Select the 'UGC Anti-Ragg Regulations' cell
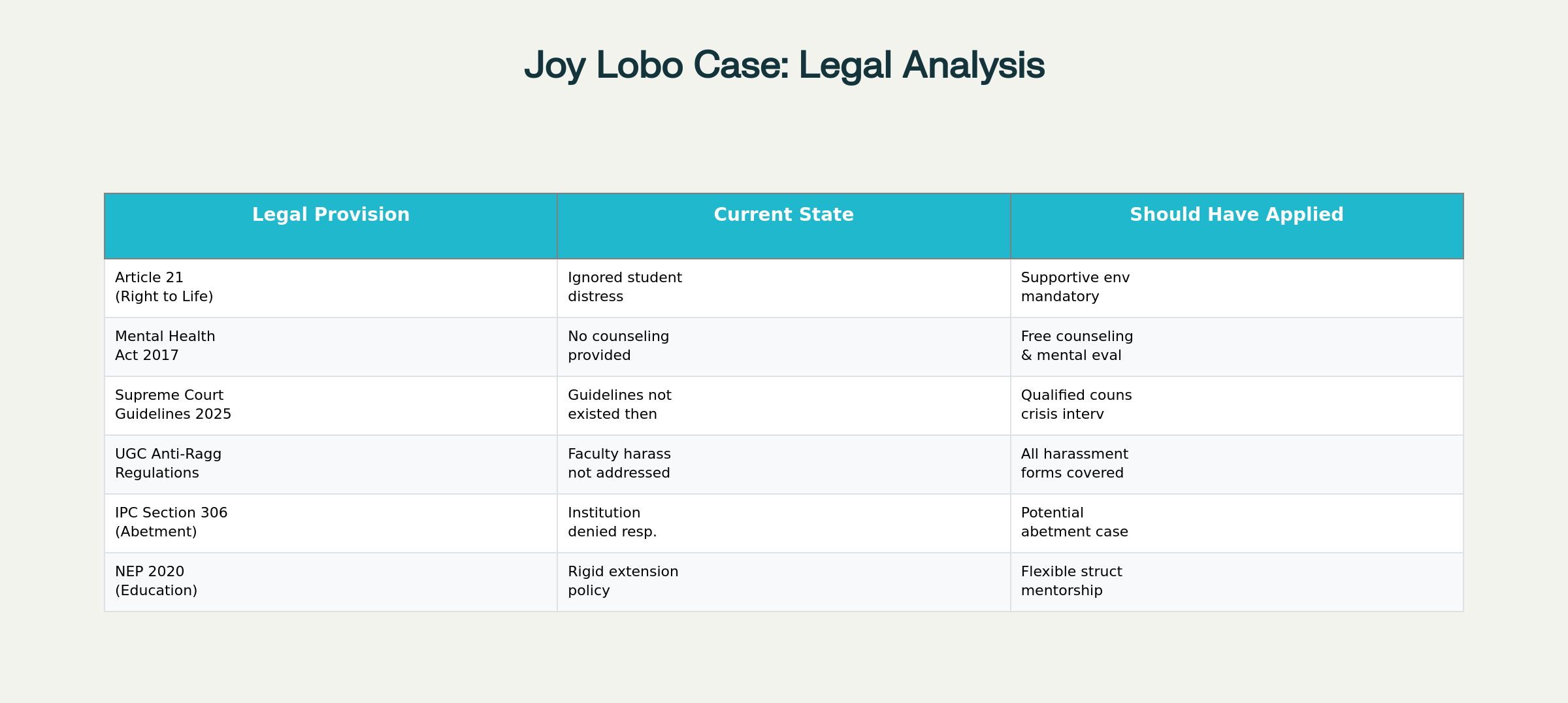 [168, 464]
